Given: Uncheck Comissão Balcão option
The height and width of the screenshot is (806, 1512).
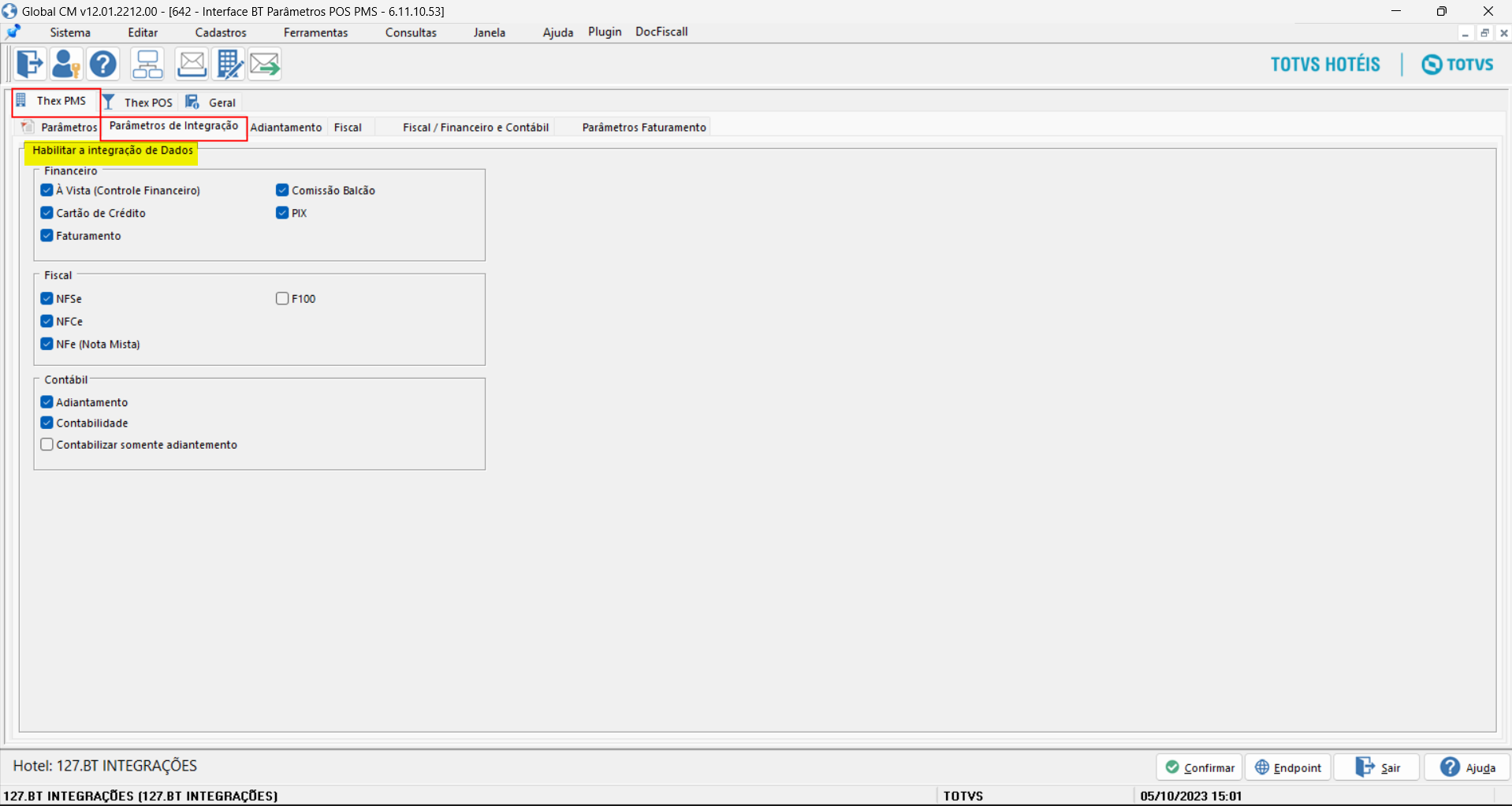Looking at the screenshot, I should pos(282,190).
